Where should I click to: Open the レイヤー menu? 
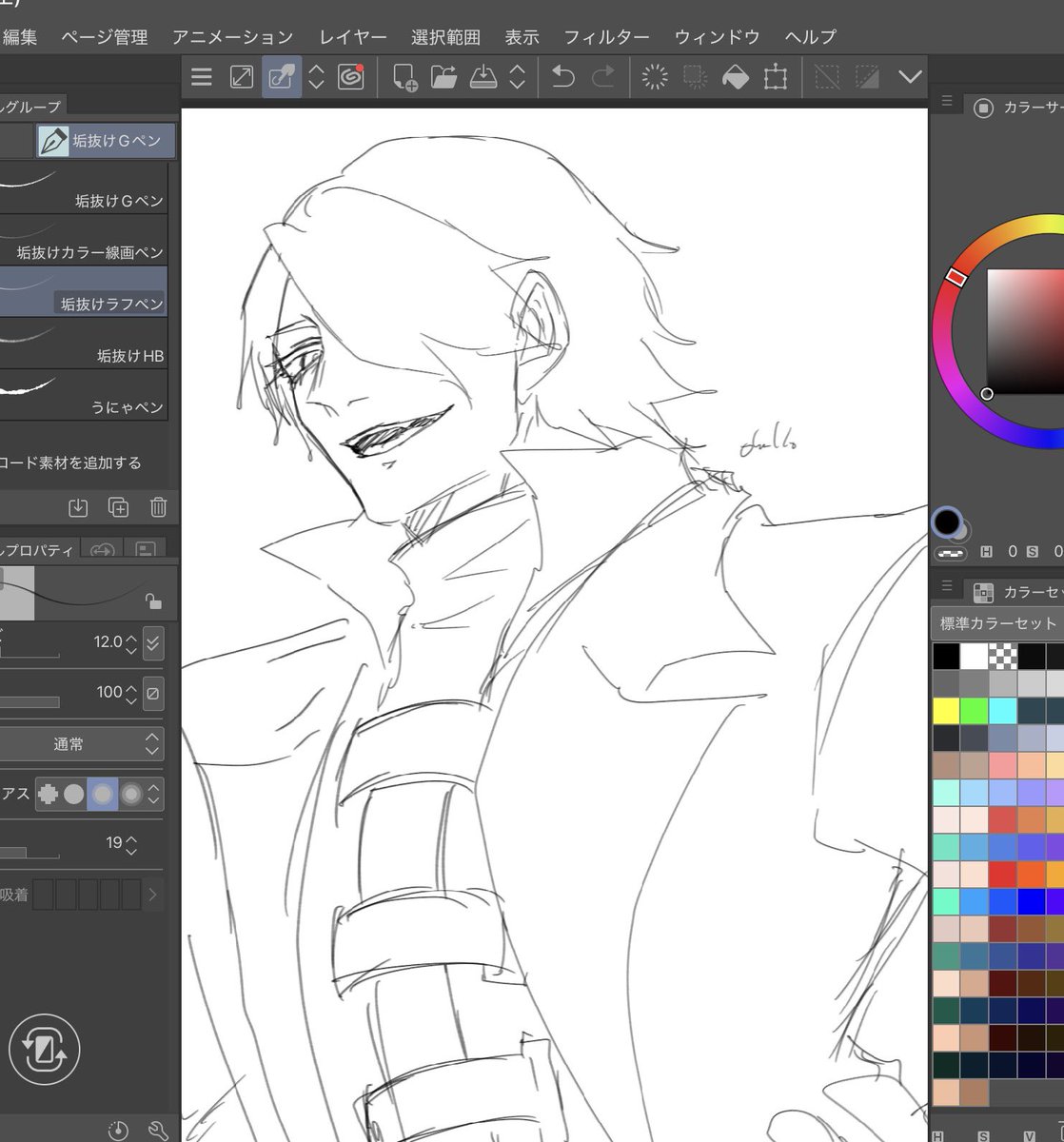click(x=353, y=37)
